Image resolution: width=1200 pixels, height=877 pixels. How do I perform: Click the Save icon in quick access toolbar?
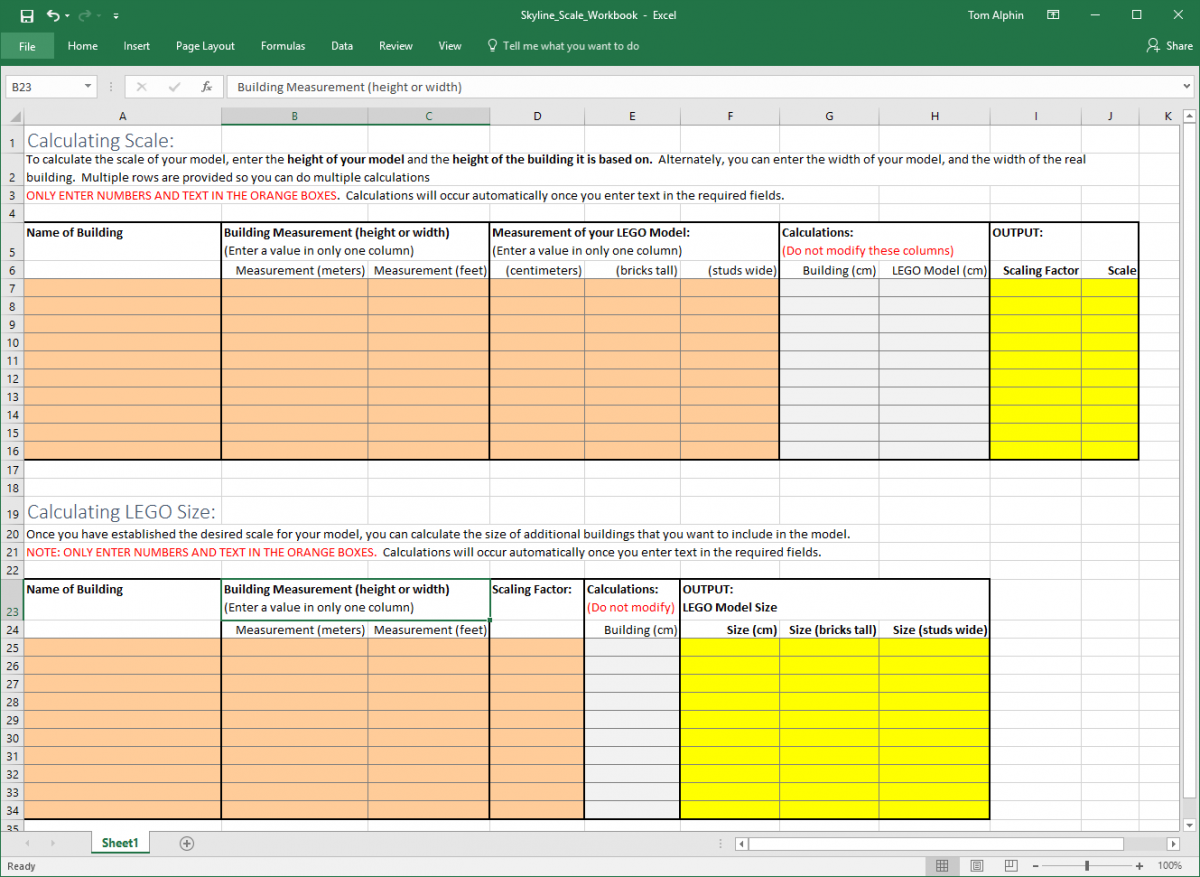pyautogui.click(x=26, y=15)
